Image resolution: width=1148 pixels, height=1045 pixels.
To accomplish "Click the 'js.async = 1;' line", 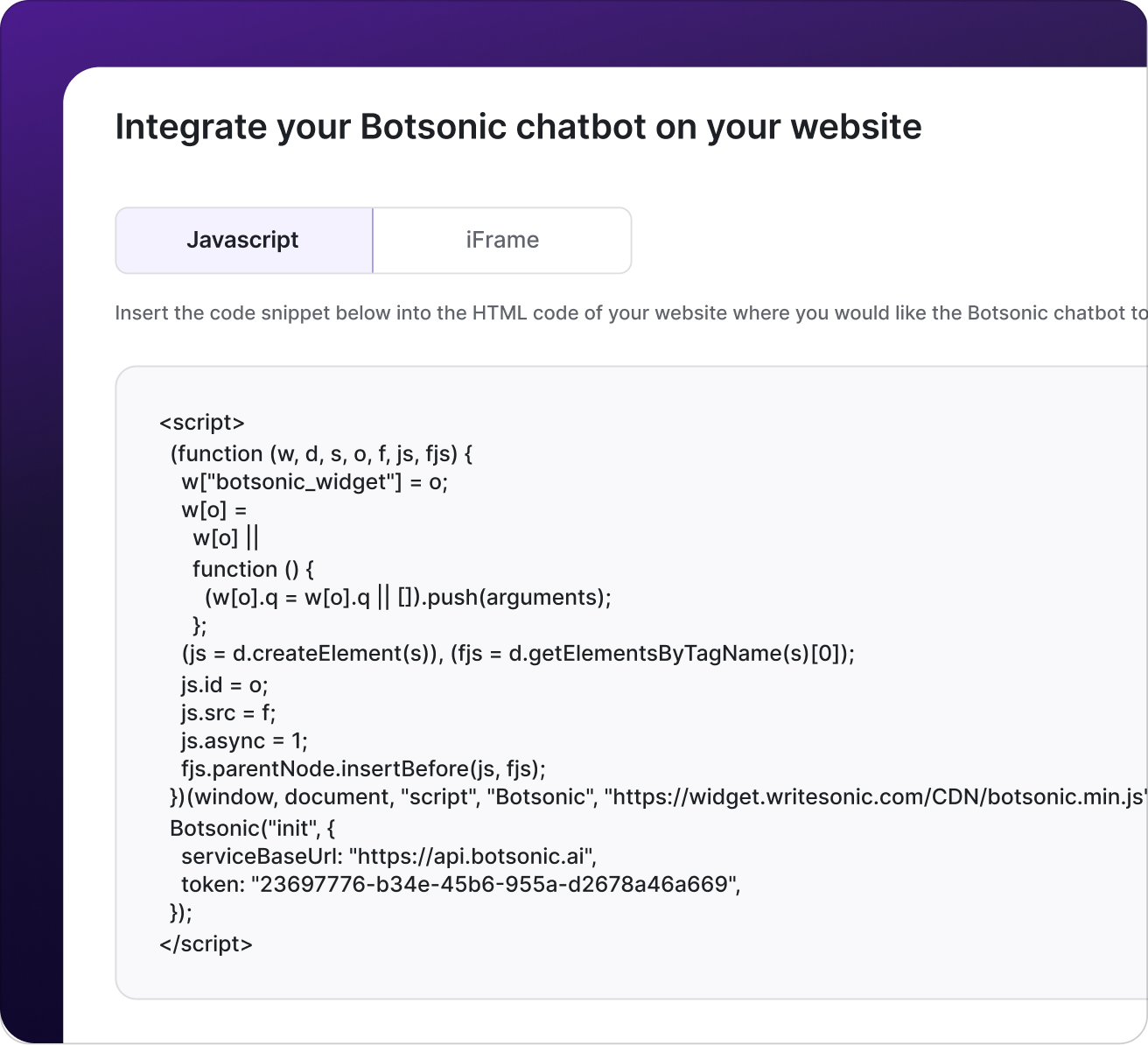I will tap(244, 740).
